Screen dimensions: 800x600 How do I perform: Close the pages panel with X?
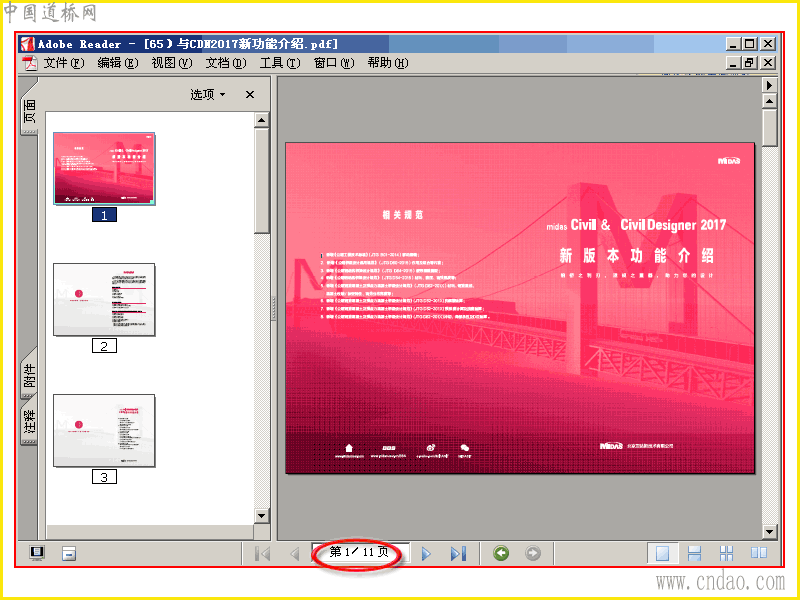[x=250, y=94]
